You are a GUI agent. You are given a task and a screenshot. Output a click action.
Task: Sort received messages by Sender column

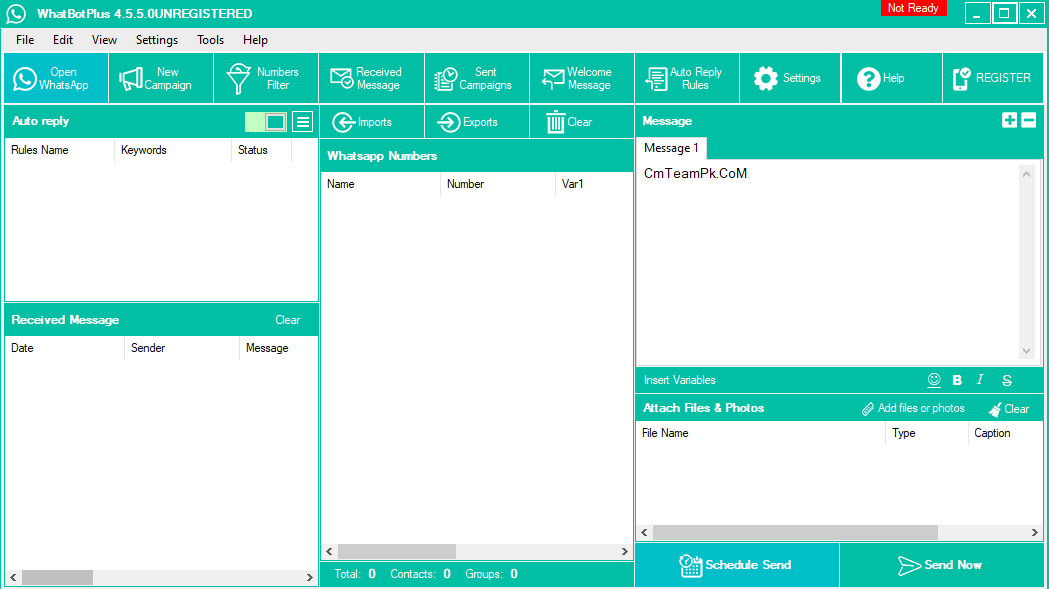pyautogui.click(x=182, y=348)
